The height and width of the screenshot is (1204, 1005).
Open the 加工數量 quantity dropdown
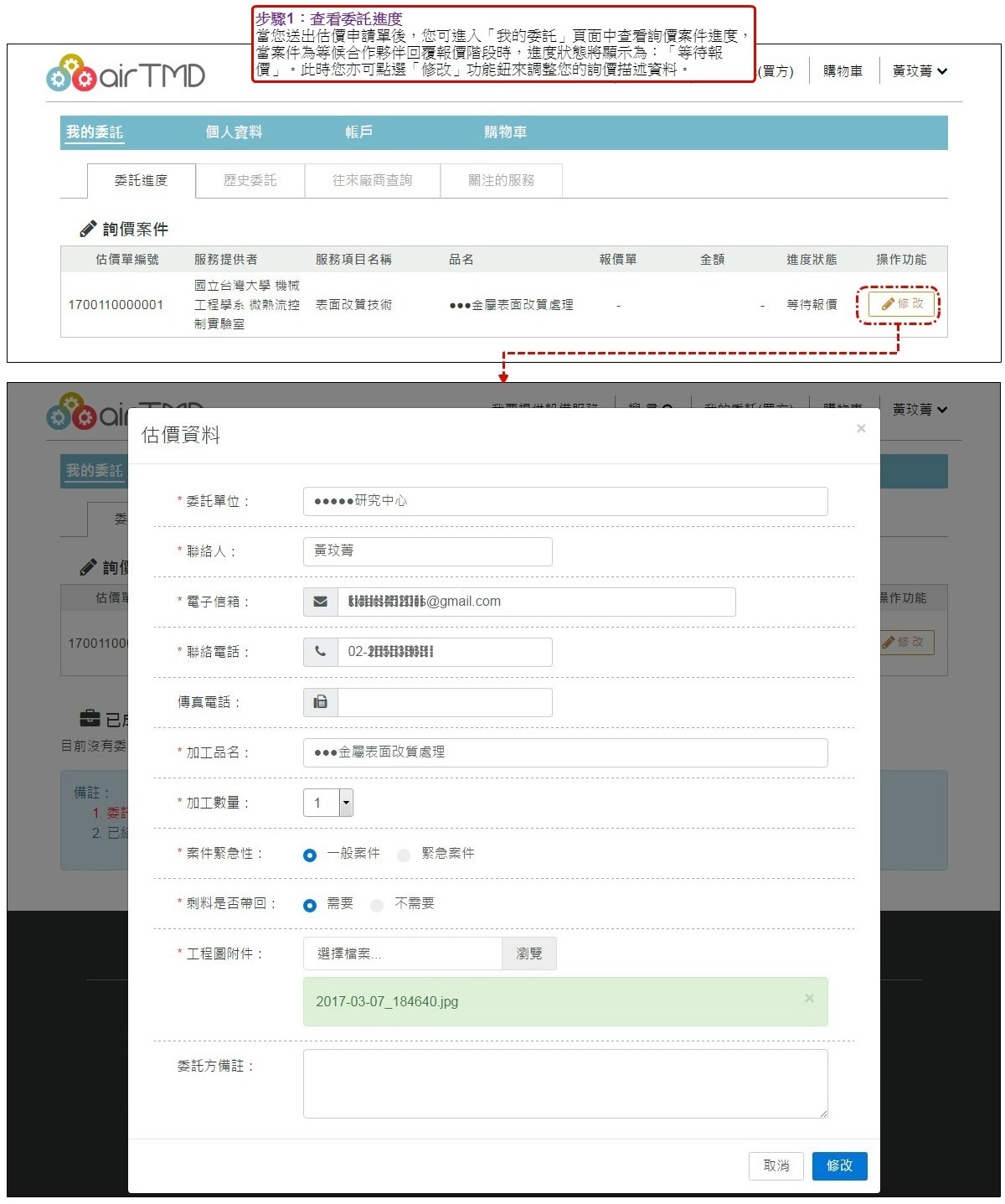coord(346,803)
